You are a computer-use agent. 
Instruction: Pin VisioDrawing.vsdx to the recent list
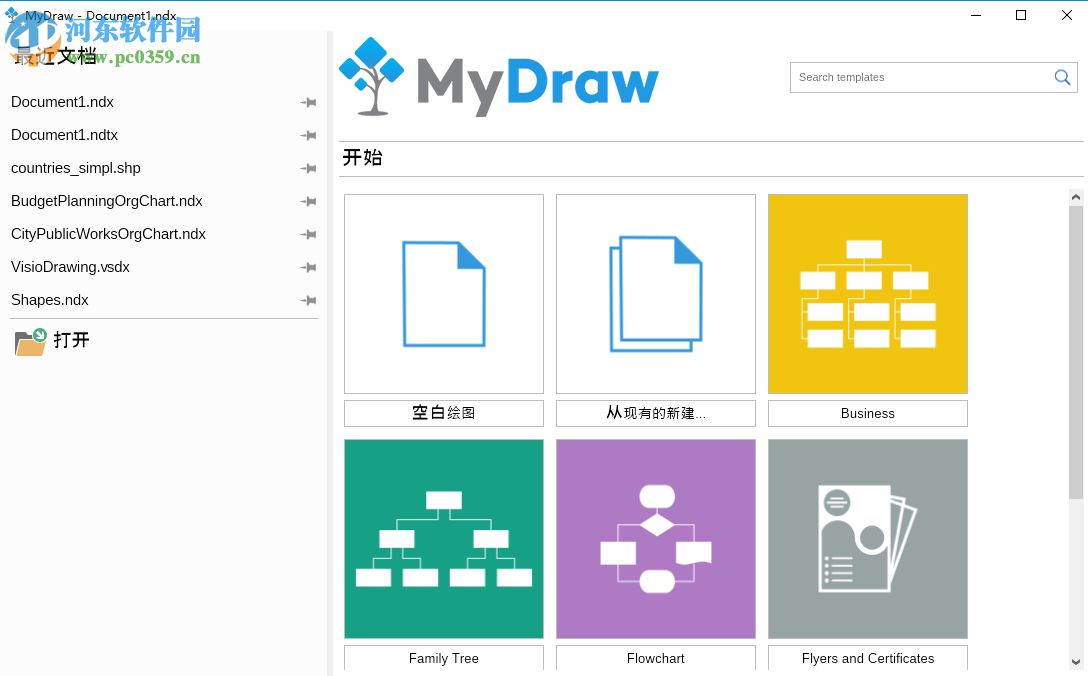coord(308,267)
